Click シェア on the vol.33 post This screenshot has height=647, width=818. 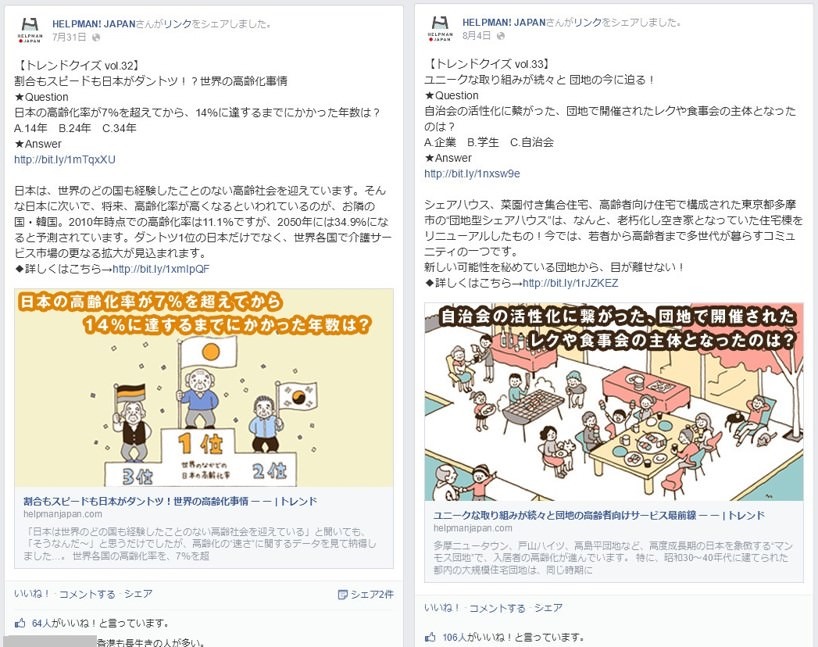(x=548, y=608)
